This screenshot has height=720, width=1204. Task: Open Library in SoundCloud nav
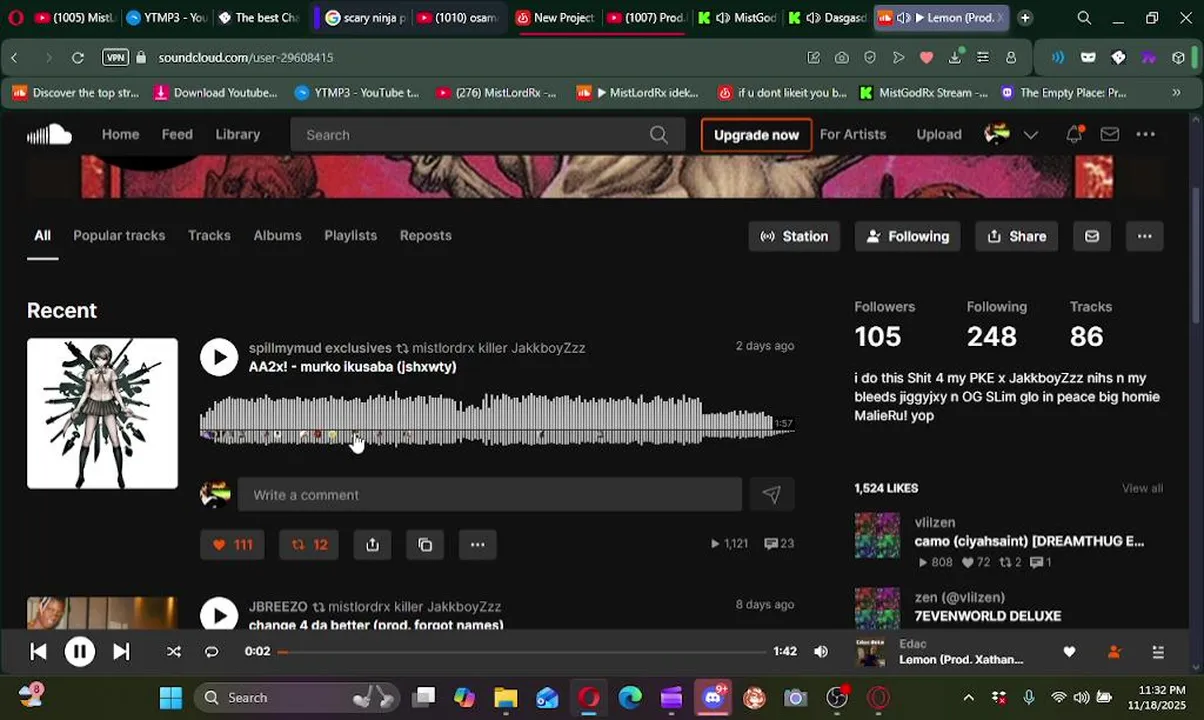coord(238,134)
